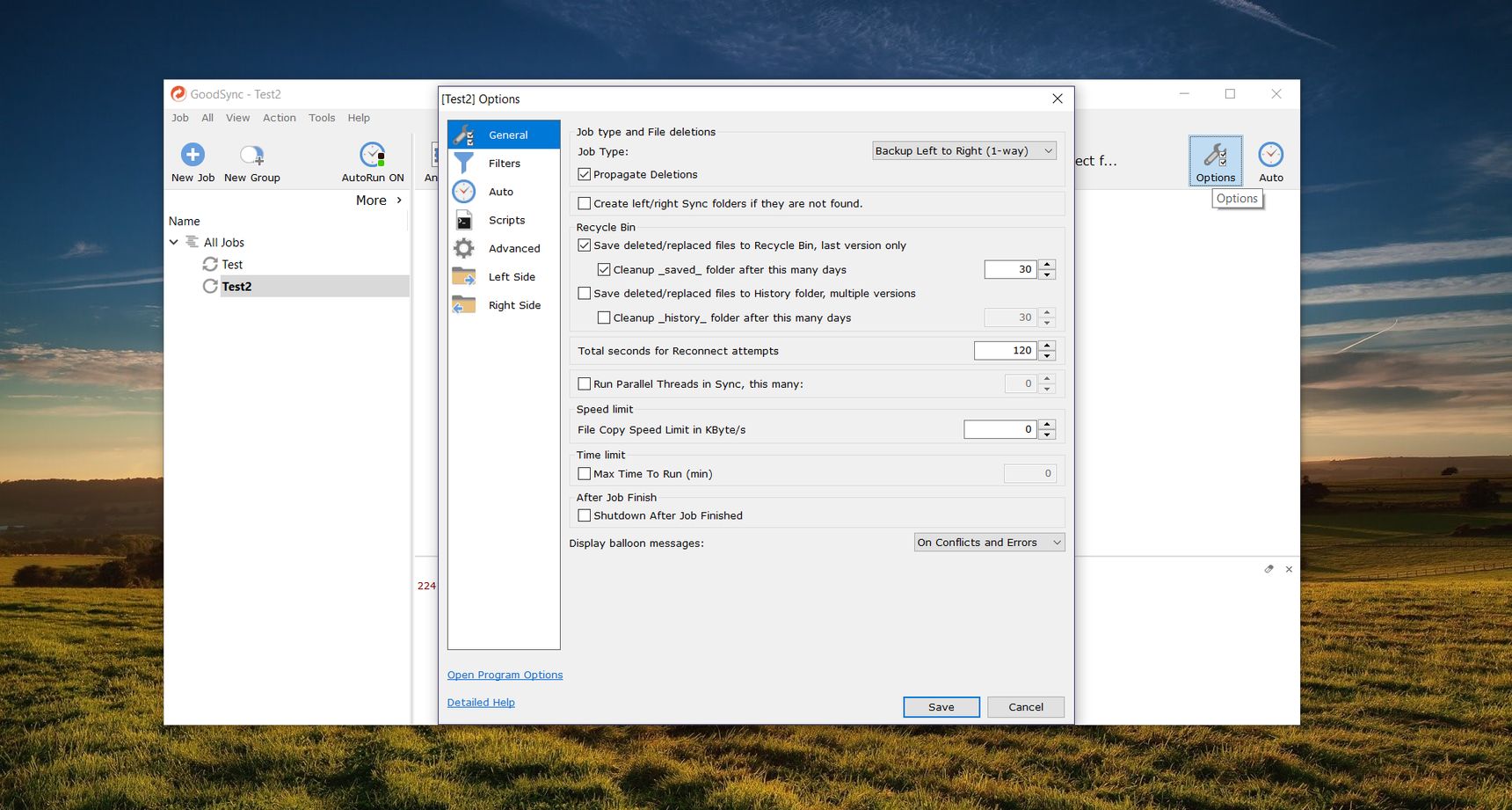Viewport: 1512px width, 810px height.
Task: Click the Cleanup _saved_ days field
Action: tap(1011, 269)
